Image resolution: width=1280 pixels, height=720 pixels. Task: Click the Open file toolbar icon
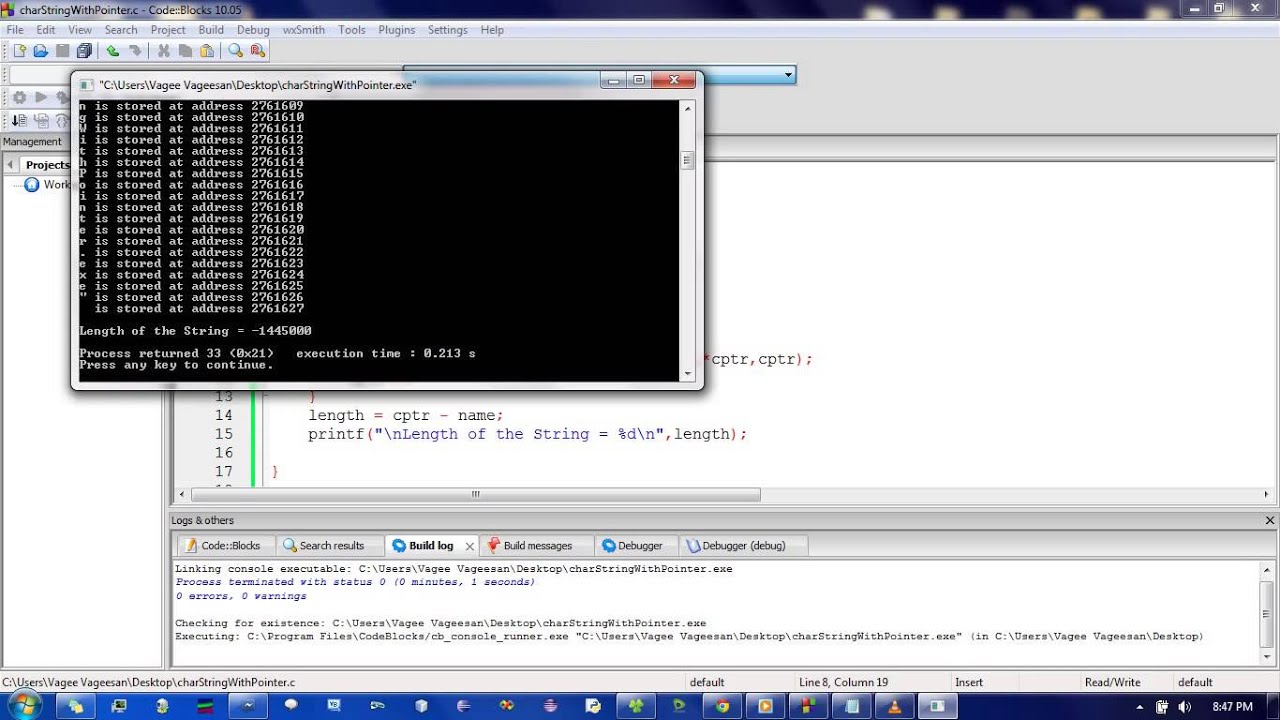41,50
